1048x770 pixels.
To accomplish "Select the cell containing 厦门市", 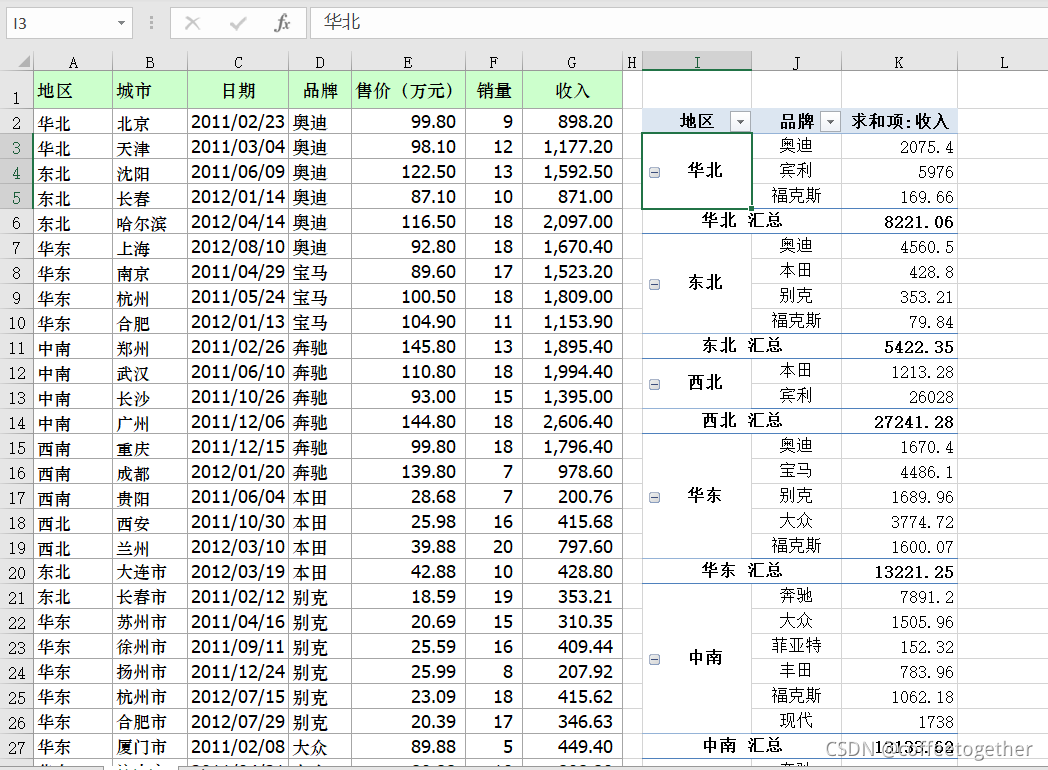I will tap(150, 747).
